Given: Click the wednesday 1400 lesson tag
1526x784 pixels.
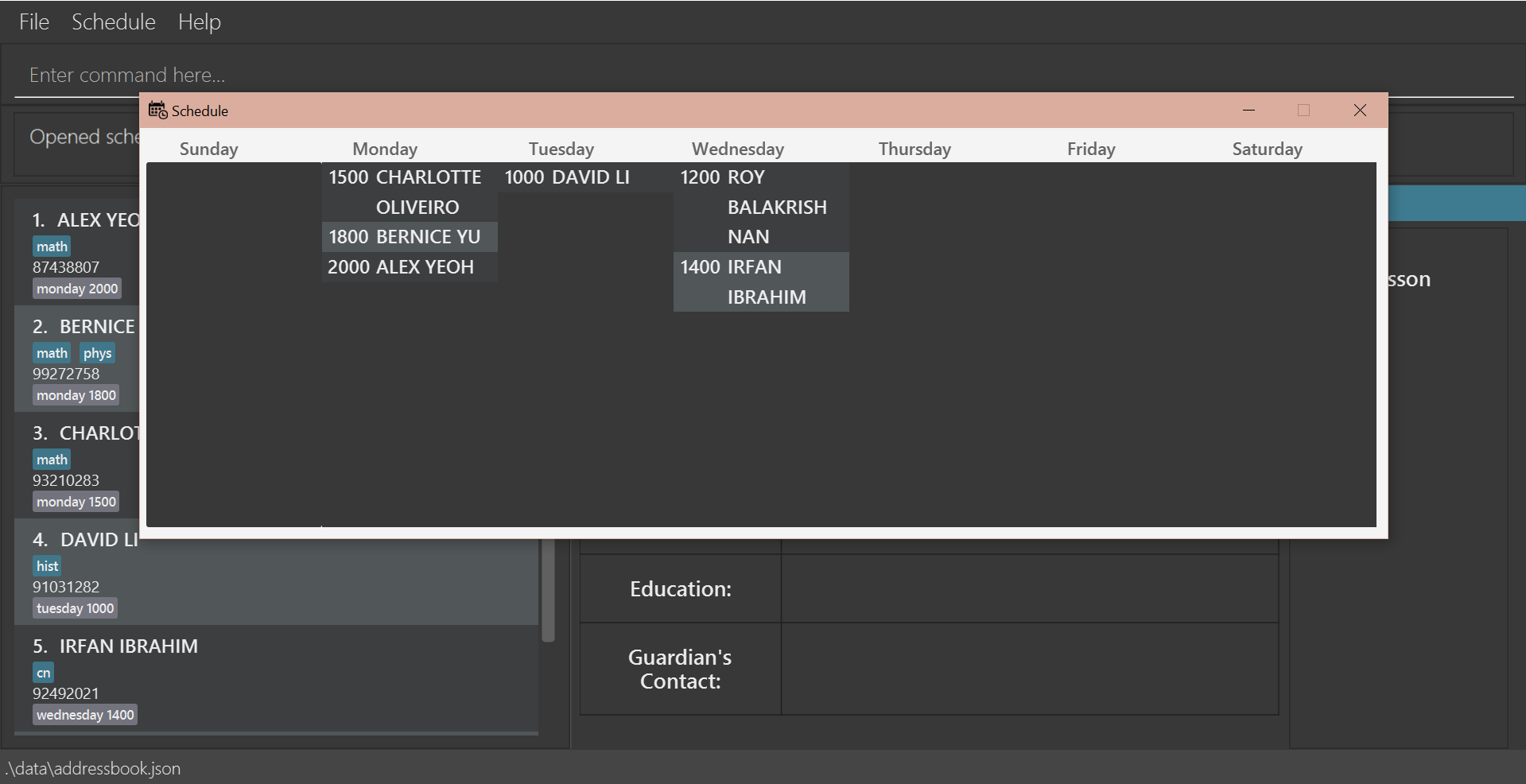Looking at the screenshot, I should (x=85, y=715).
